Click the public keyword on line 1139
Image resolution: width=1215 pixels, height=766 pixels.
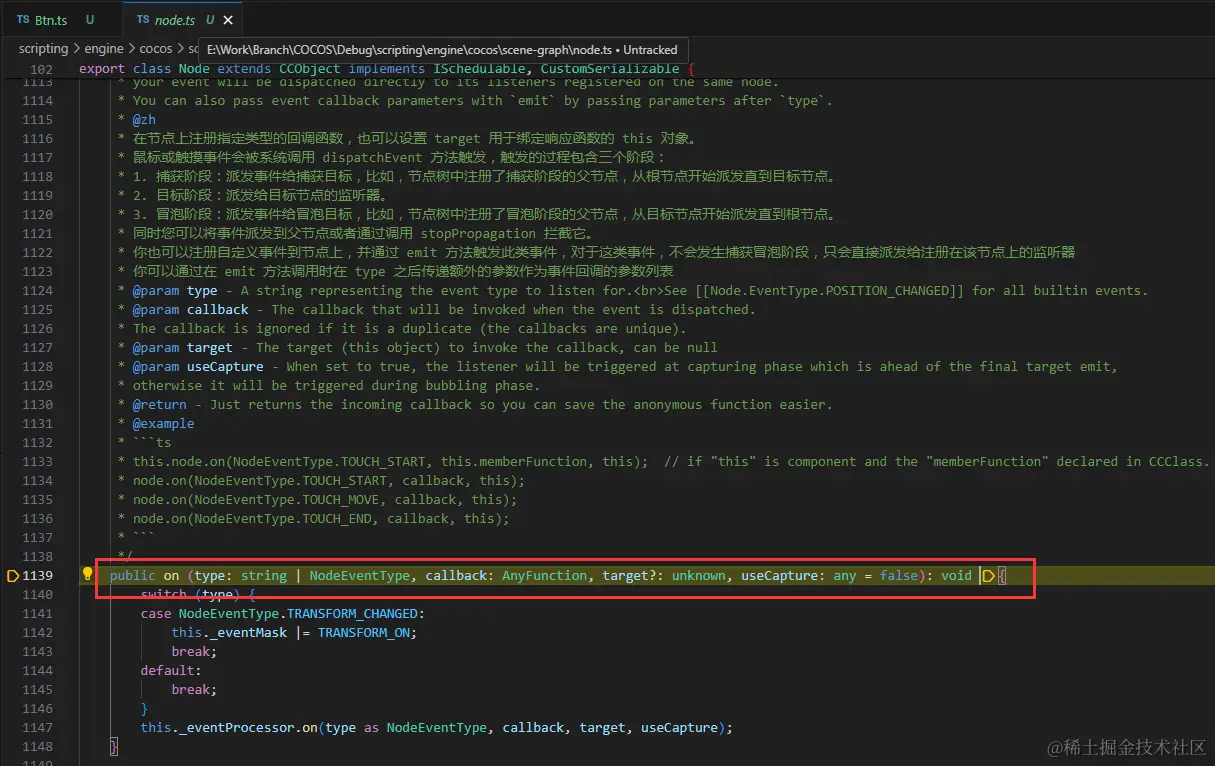[133, 576]
